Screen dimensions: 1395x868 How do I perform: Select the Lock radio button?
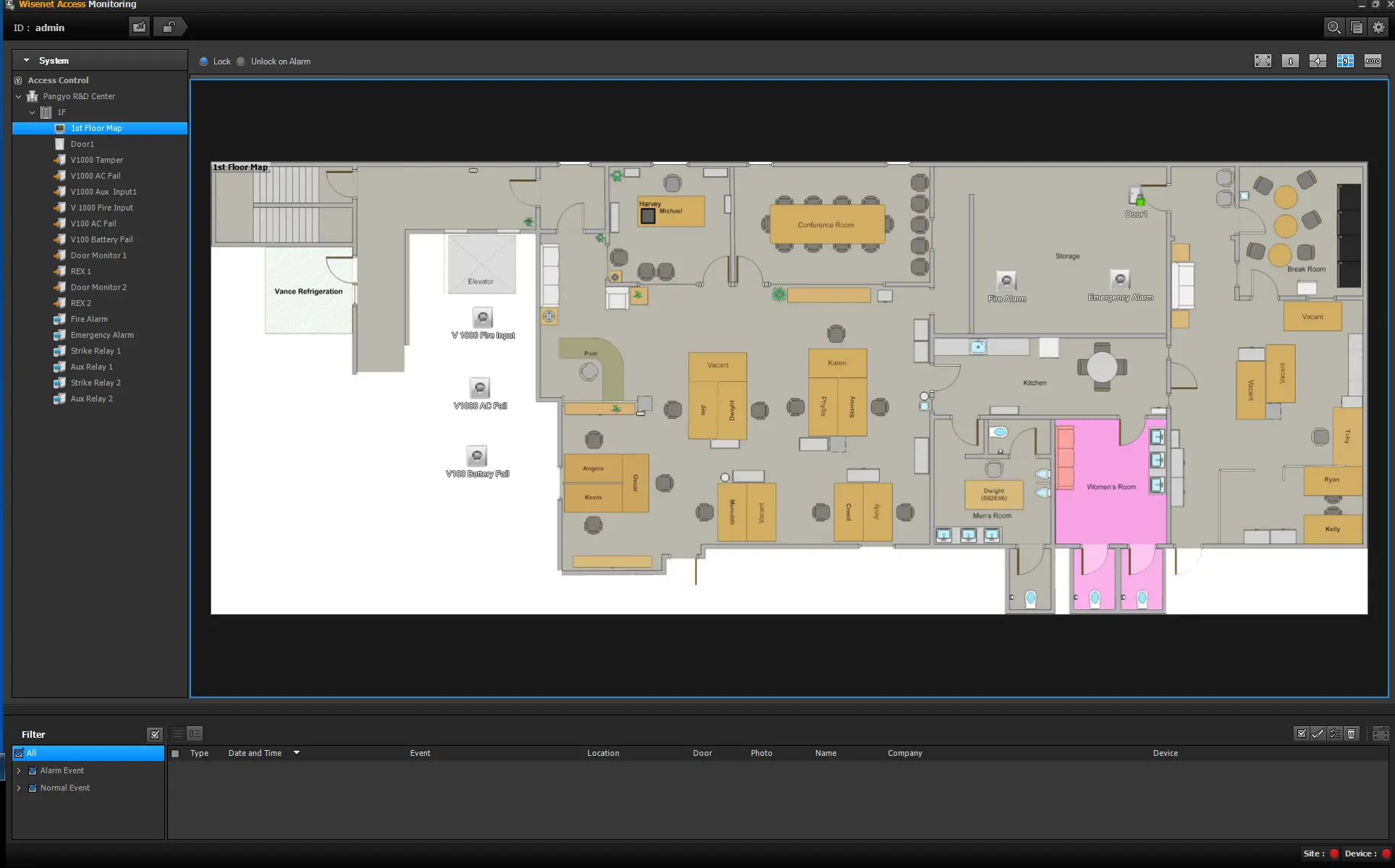(x=204, y=61)
